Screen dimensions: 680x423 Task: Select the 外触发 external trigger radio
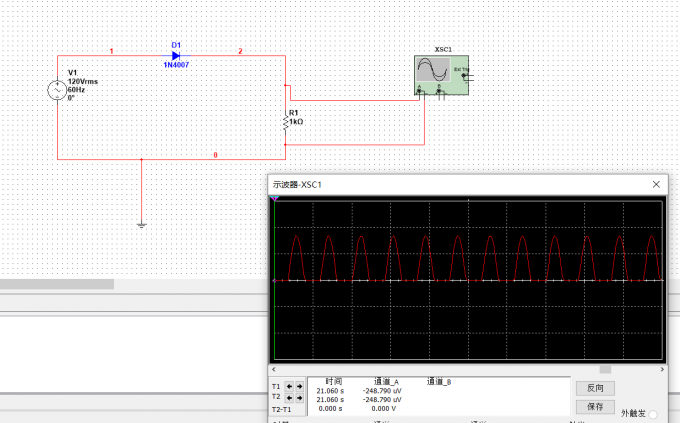(x=653, y=414)
